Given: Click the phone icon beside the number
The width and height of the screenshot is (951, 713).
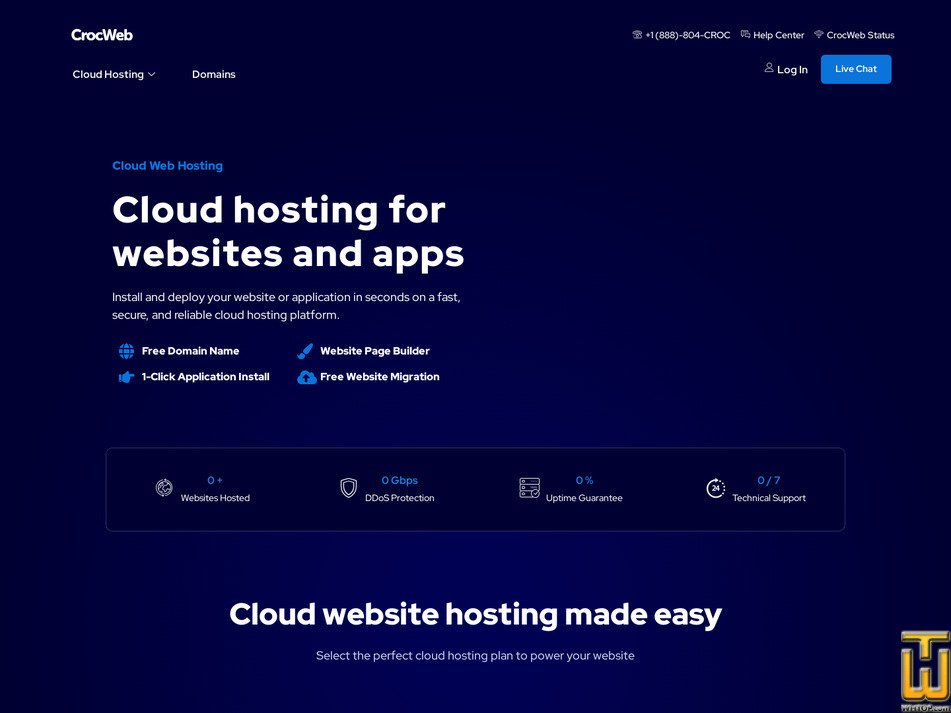Looking at the screenshot, I should (x=637, y=34).
